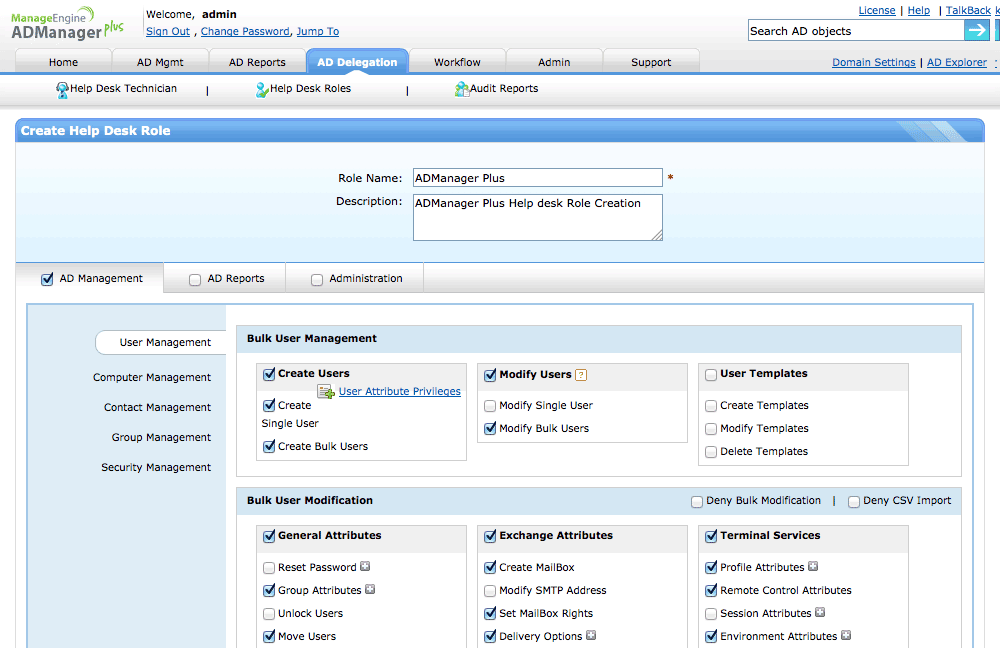Screen dimensions: 1000x648
Task: Check the Delete Templates checkbox
Action: (x=711, y=452)
